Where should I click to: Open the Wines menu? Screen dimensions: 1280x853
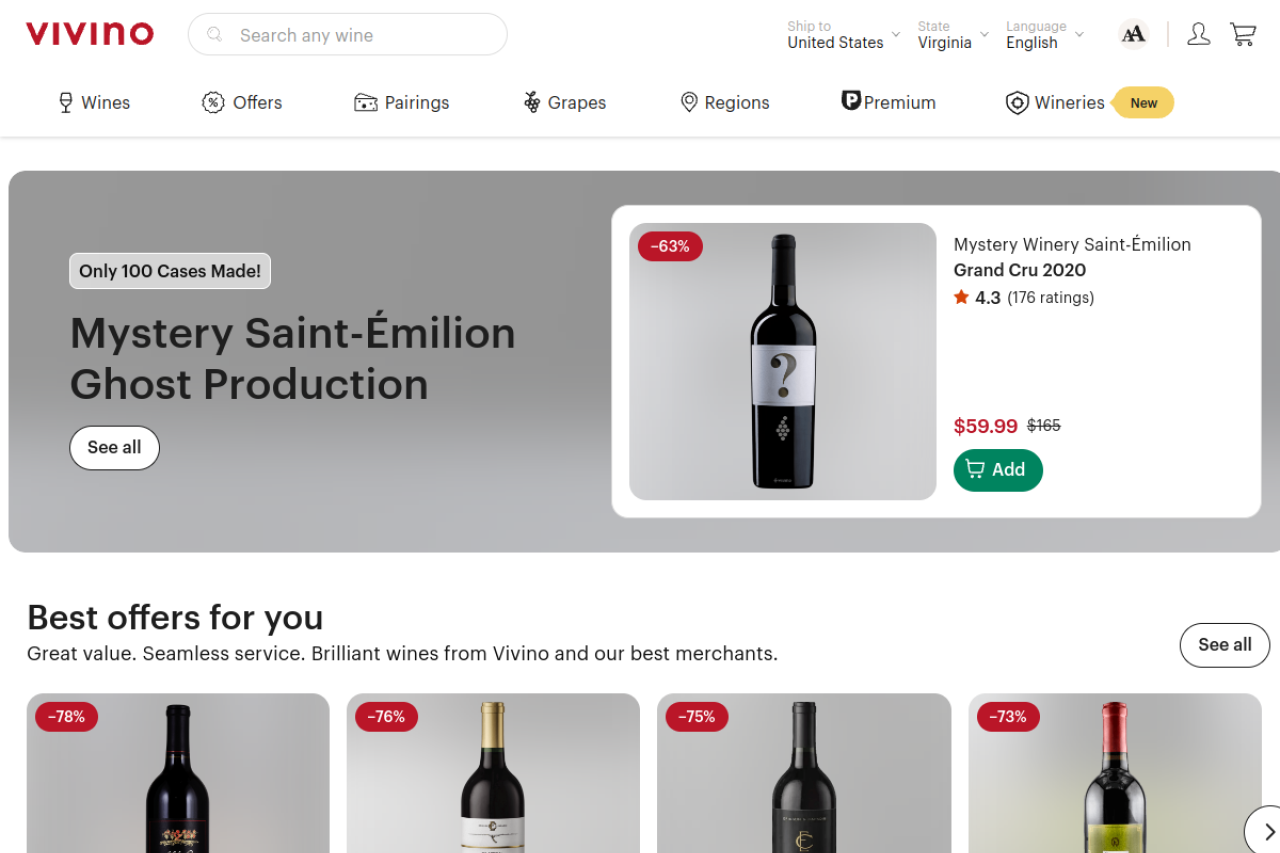pyautogui.click(x=95, y=102)
